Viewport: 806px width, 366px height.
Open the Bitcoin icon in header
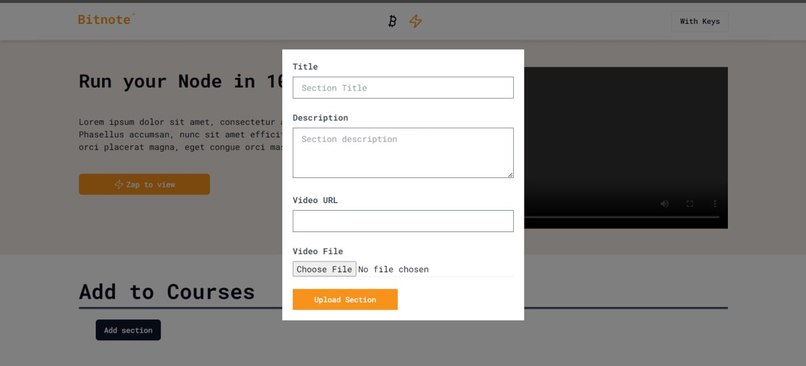392,21
